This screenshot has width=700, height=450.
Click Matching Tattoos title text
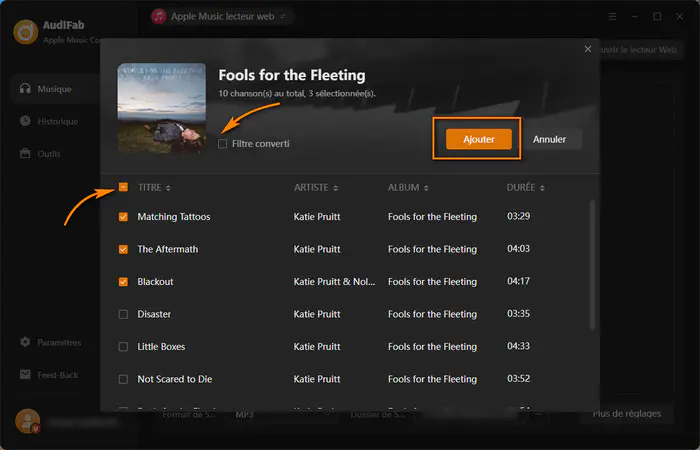(174, 217)
